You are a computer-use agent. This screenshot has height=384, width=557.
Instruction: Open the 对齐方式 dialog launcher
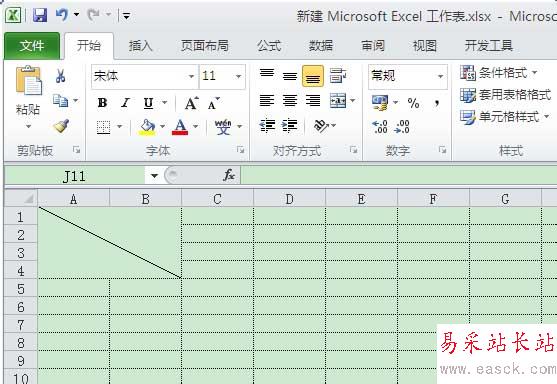(x=353, y=150)
